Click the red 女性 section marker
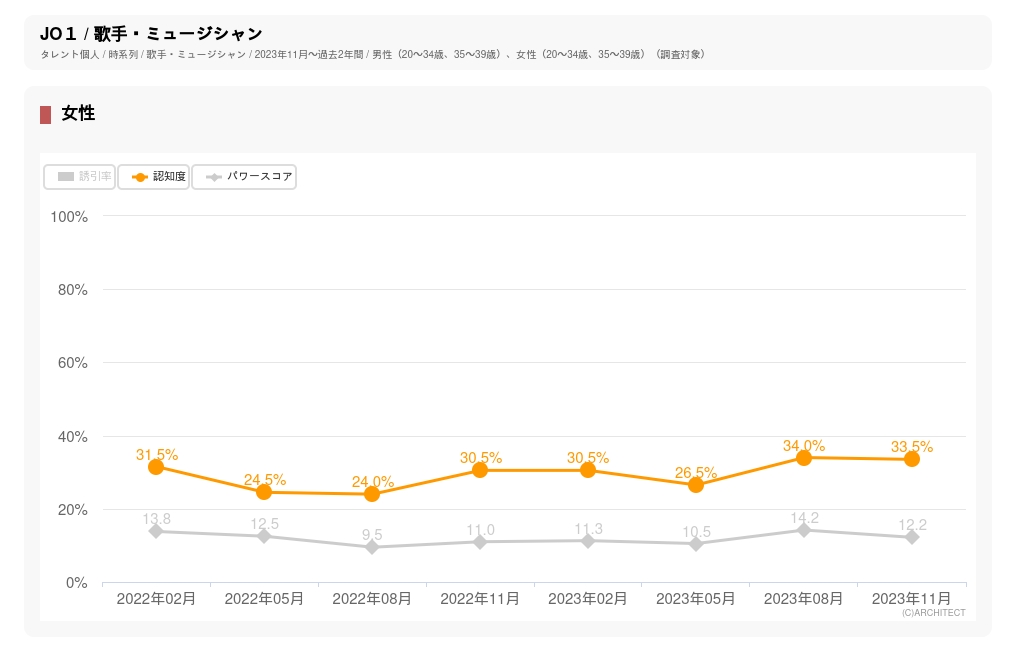The height and width of the screenshot is (653, 1024). [45, 114]
